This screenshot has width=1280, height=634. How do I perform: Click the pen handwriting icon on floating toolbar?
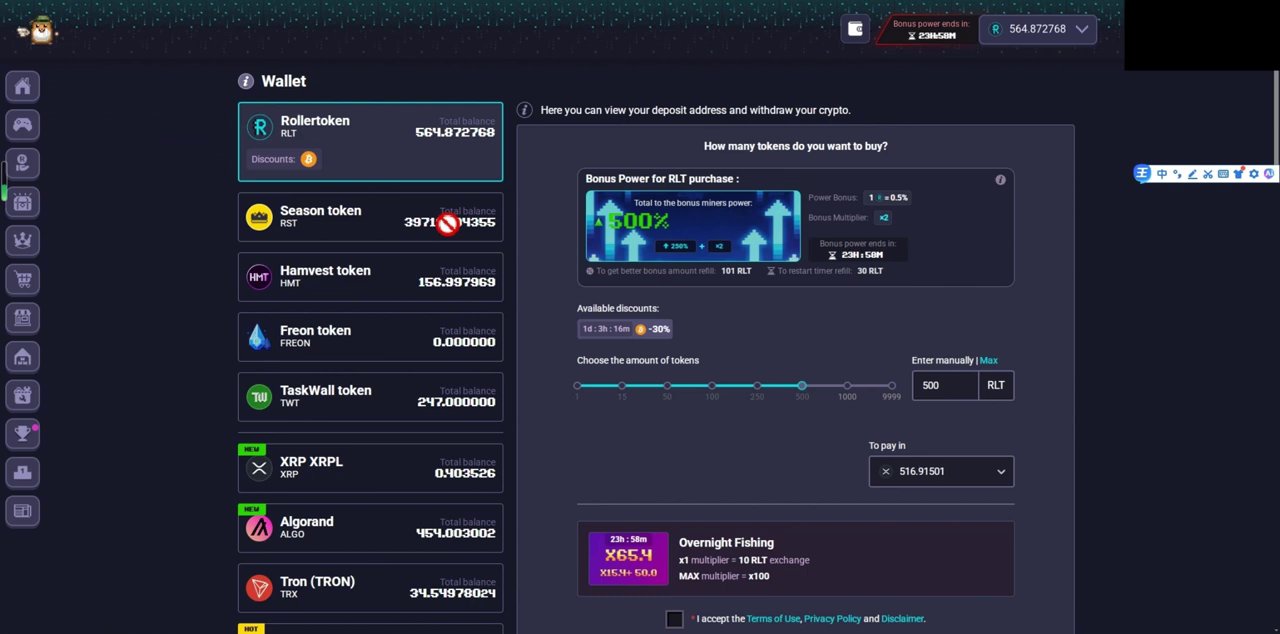pyautogui.click(x=1192, y=174)
